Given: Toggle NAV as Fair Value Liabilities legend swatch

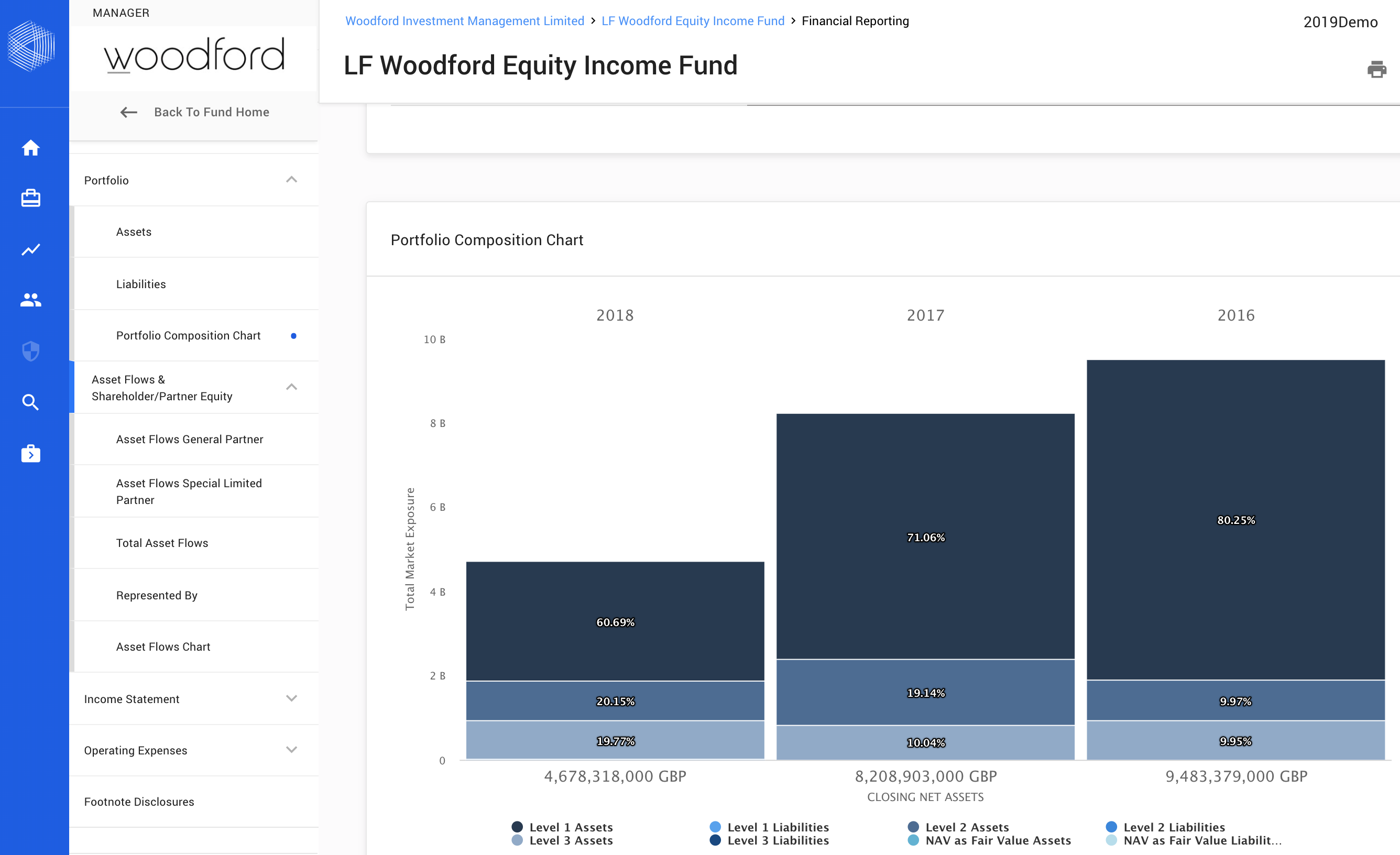Looking at the screenshot, I should [x=1112, y=840].
